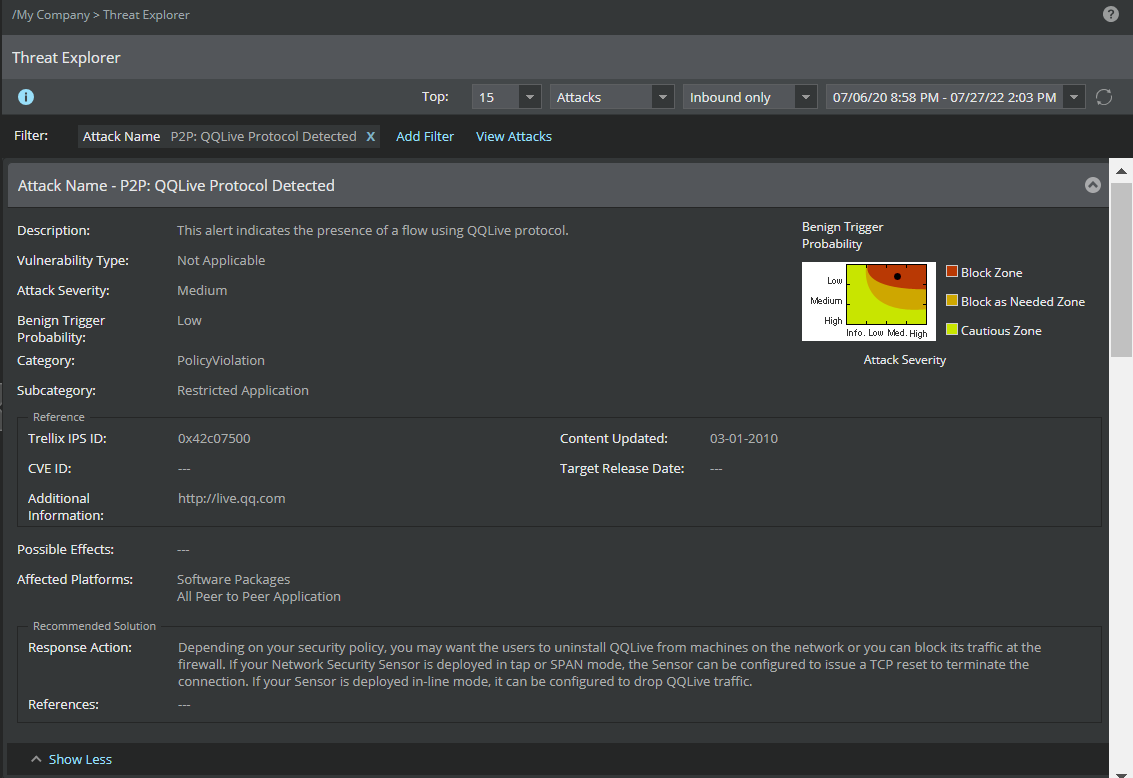Viewport: 1133px width, 778px height.
Task: Open the Attacks type dropdown
Action: pyautogui.click(x=612, y=97)
